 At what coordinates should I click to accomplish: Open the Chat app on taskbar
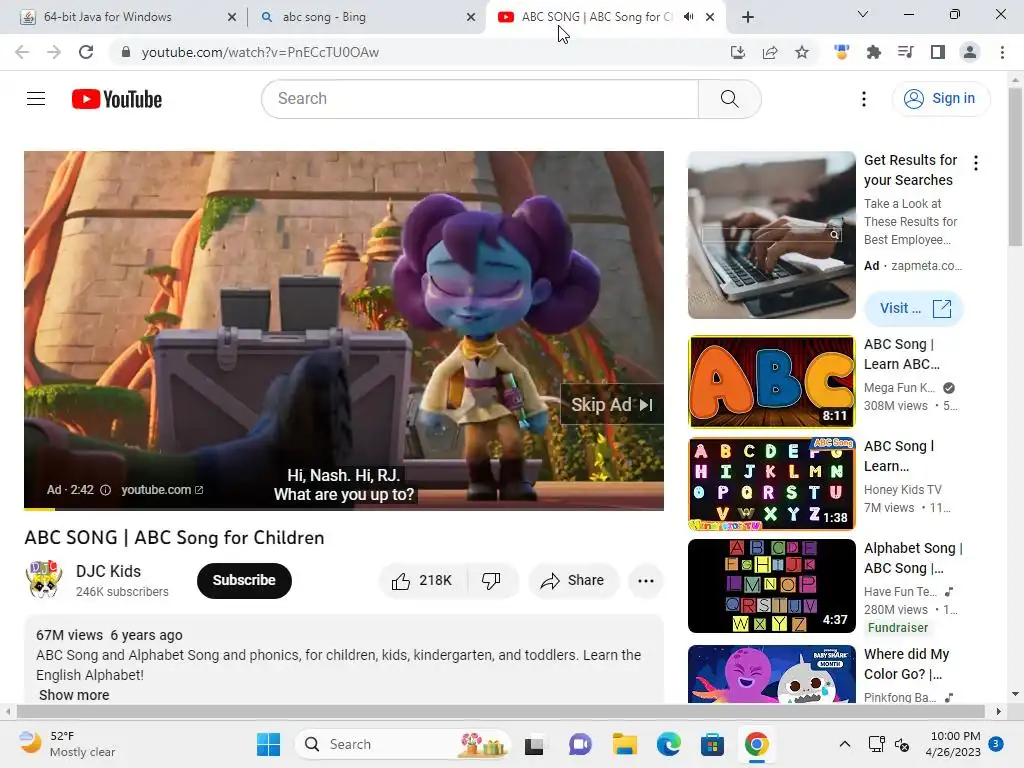coord(579,744)
